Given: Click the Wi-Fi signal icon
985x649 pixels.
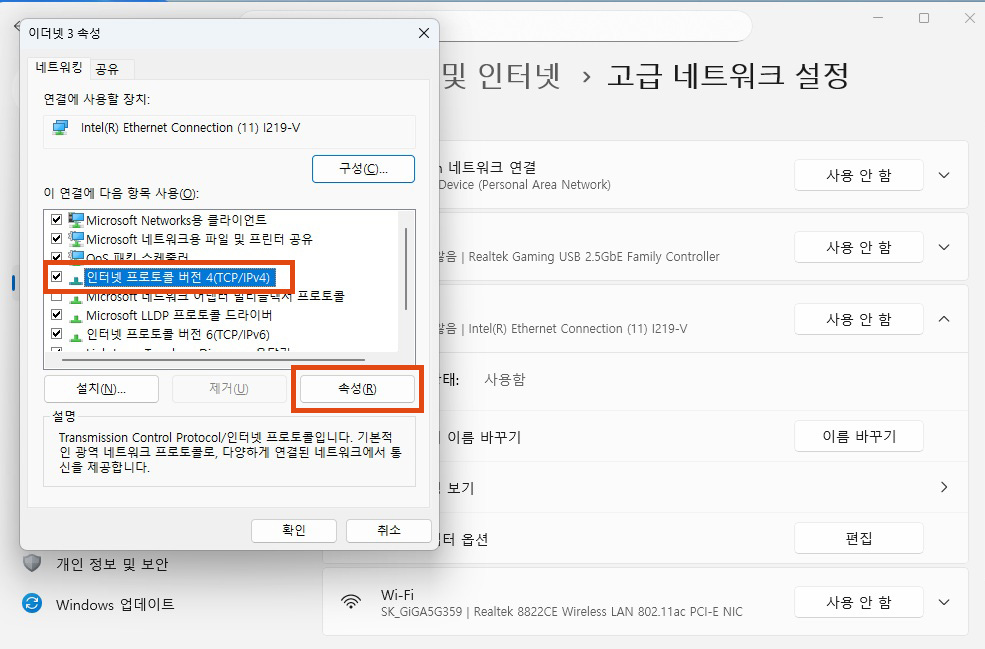Looking at the screenshot, I should pos(351,602).
